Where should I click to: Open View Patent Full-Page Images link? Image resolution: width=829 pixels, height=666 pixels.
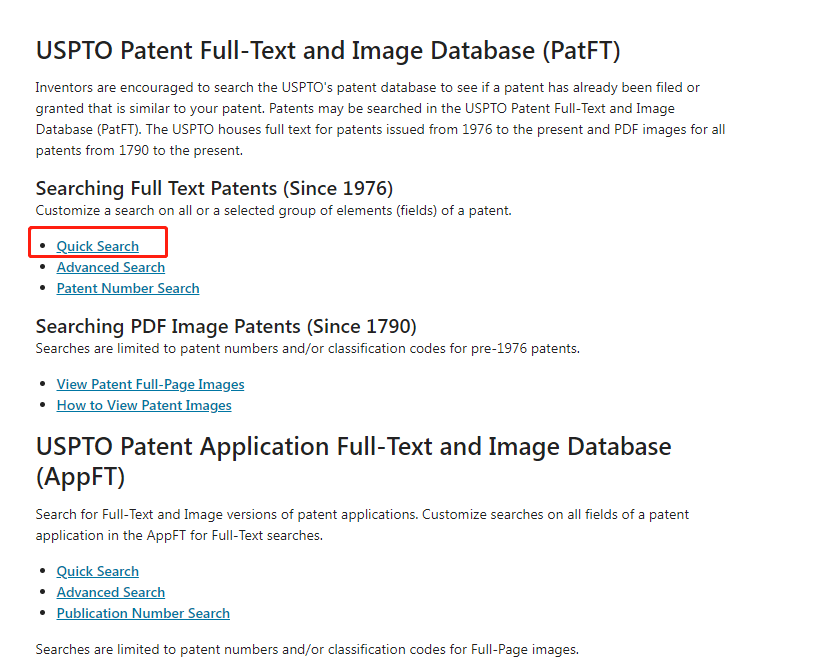(150, 384)
